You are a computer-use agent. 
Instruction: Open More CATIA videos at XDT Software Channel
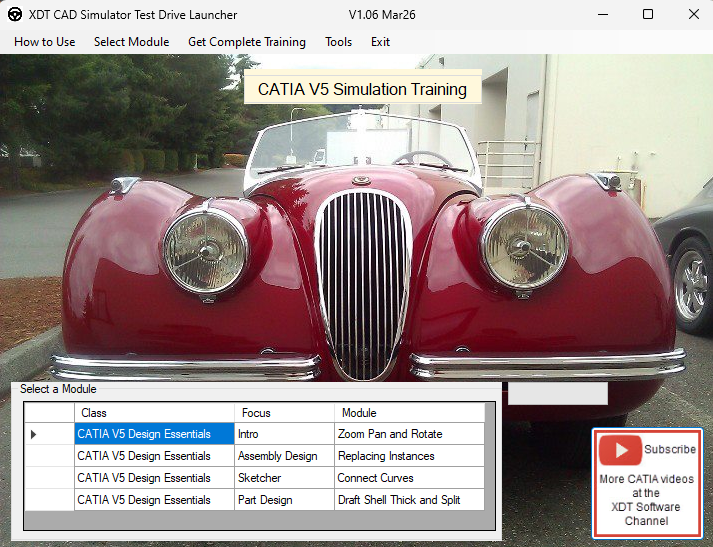pos(646,500)
